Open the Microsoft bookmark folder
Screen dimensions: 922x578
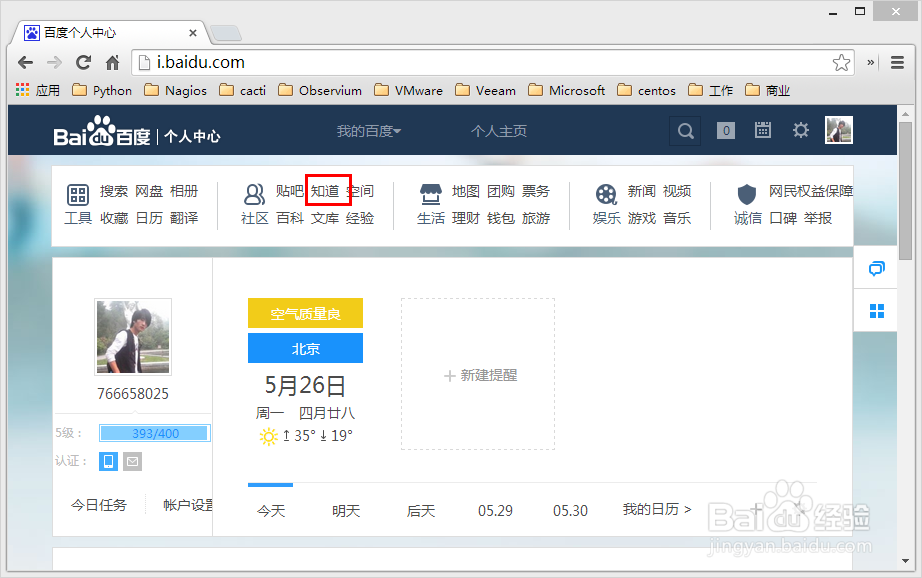click(x=566, y=90)
